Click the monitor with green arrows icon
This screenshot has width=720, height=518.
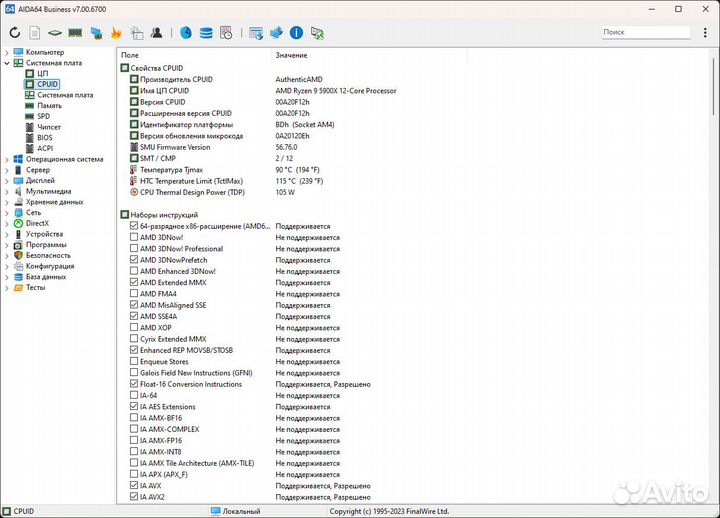317,33
